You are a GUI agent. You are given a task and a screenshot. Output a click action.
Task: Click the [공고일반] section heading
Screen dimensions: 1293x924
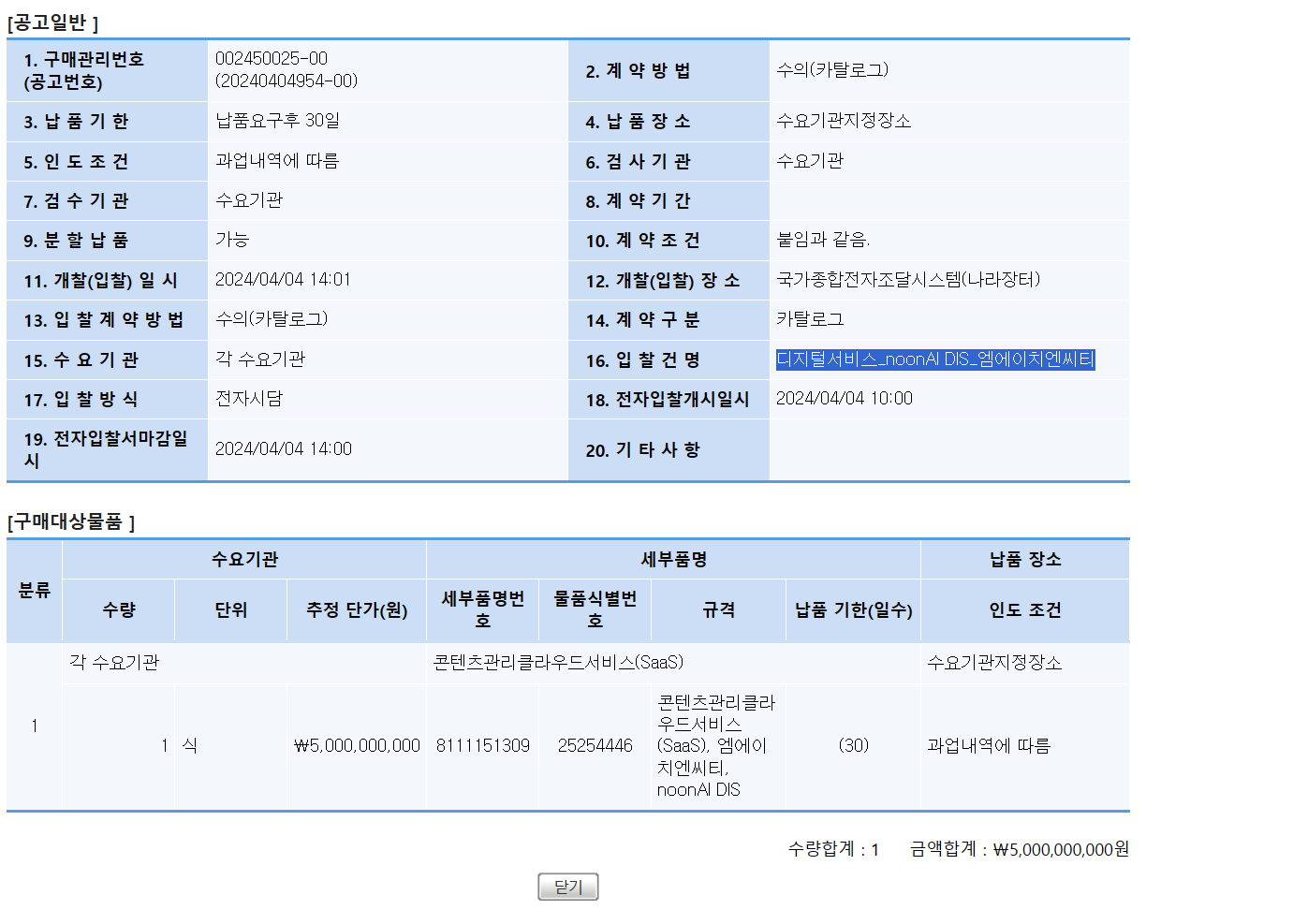coord(52,22)
